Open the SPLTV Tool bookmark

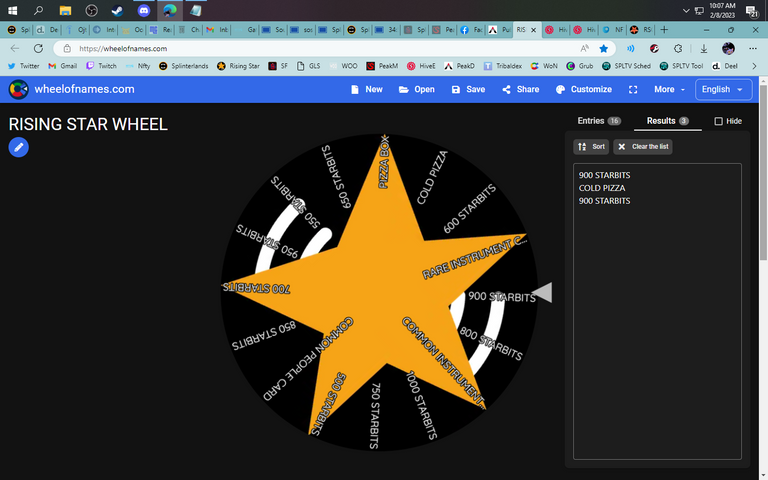[681, 66]
